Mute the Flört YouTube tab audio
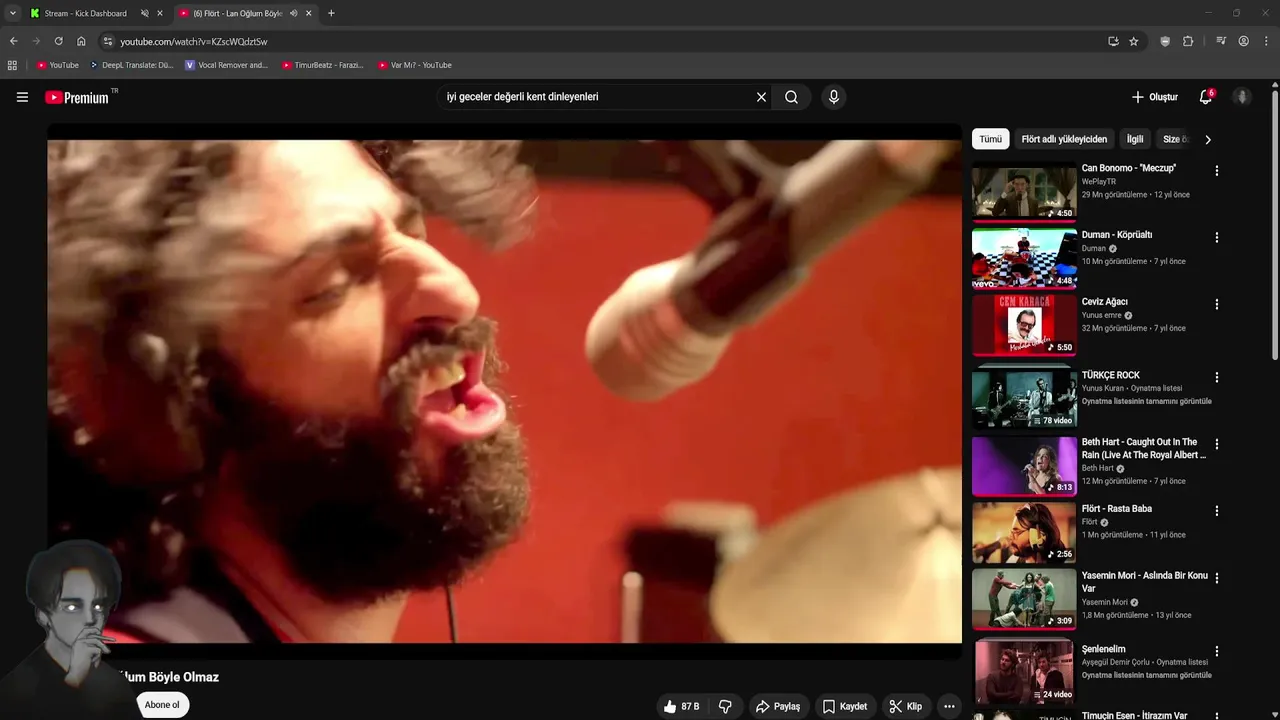The height and width of the screenshot is (720, 1280). pos(293,13)
